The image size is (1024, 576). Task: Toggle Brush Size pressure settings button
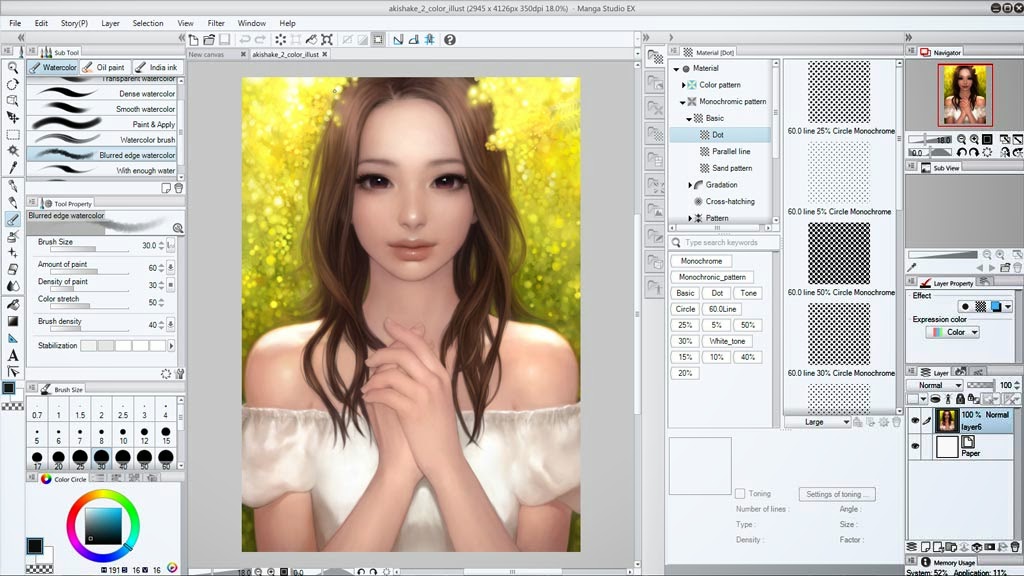[170, 246]
